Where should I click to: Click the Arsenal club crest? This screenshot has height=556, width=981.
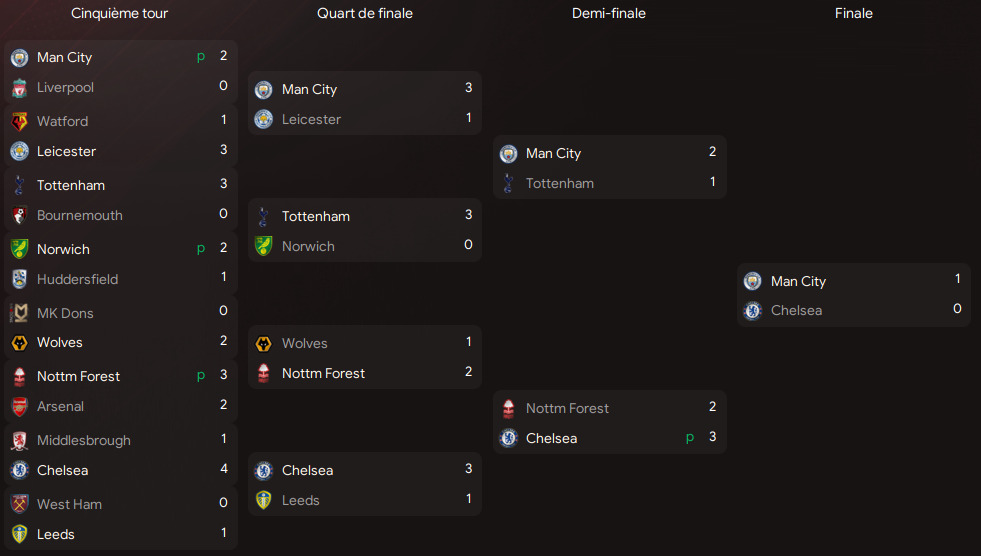19,406
